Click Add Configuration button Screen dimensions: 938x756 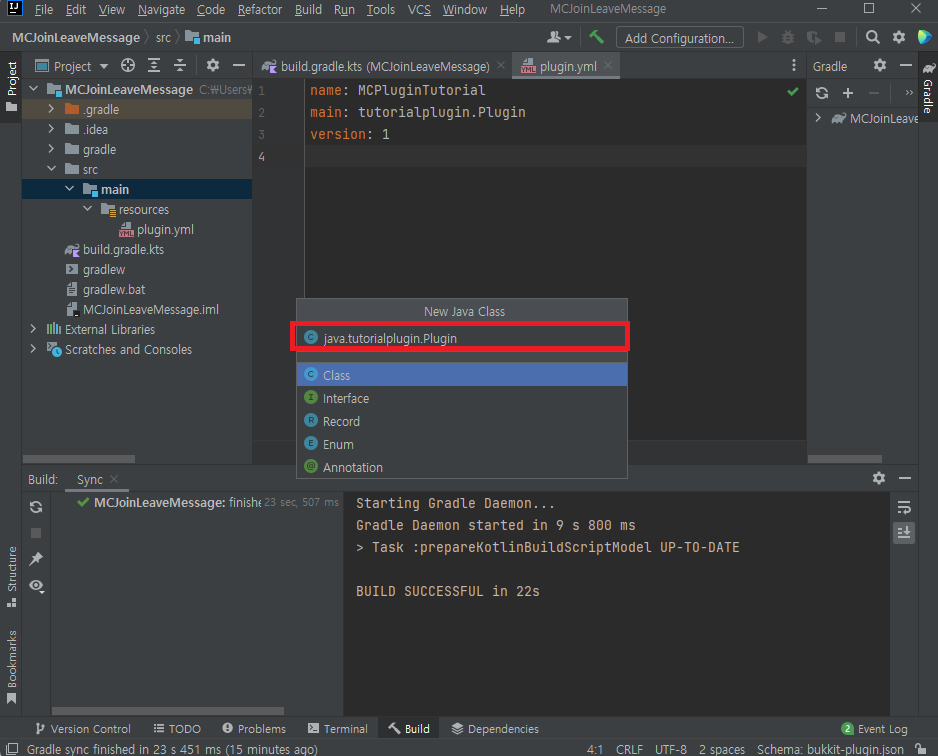click(679, 38)
